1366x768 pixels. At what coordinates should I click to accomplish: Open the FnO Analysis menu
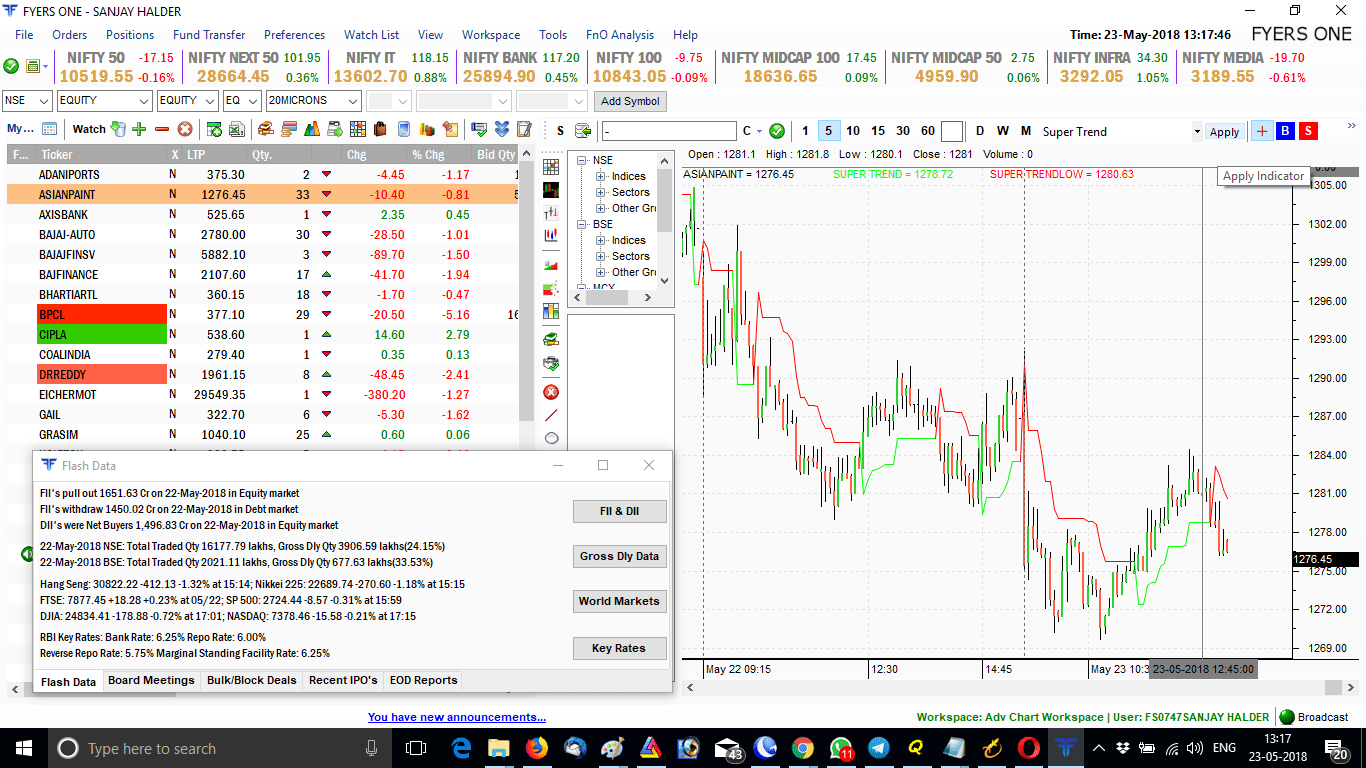620,35
